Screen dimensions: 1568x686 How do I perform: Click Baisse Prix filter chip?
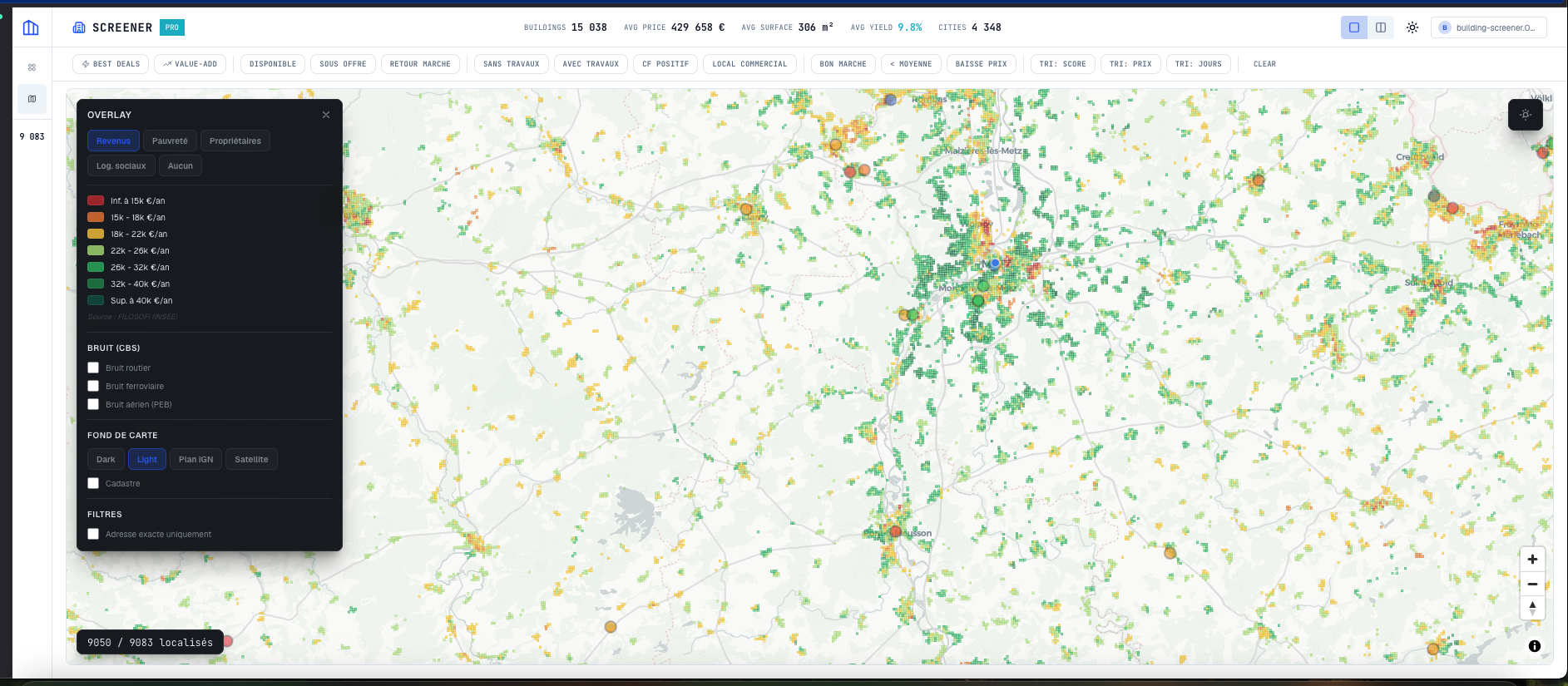tap(982, 64)
